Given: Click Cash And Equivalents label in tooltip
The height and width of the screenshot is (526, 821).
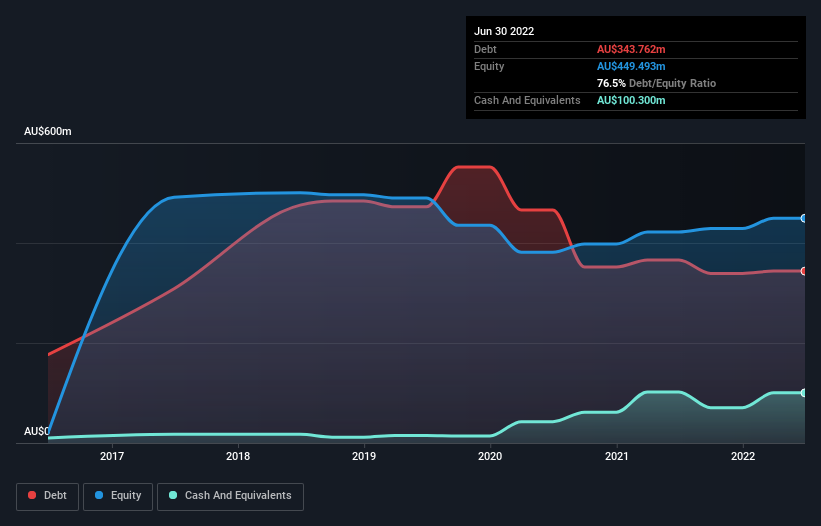Looking at the screenshot, I should [x=527, y=100].
